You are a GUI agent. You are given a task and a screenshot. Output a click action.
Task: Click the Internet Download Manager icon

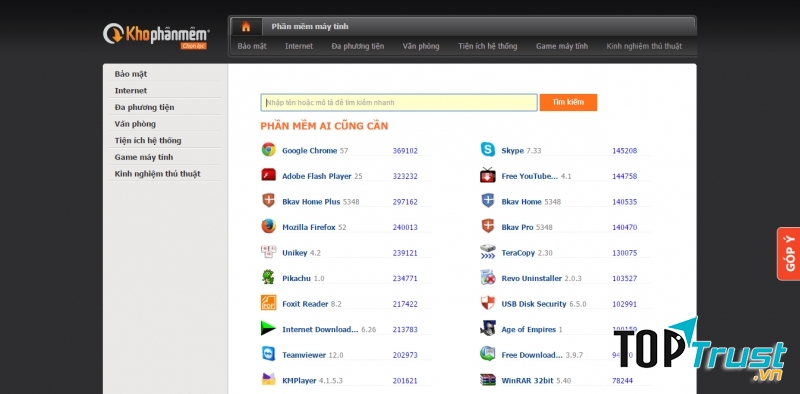click(x=268, y=328)
